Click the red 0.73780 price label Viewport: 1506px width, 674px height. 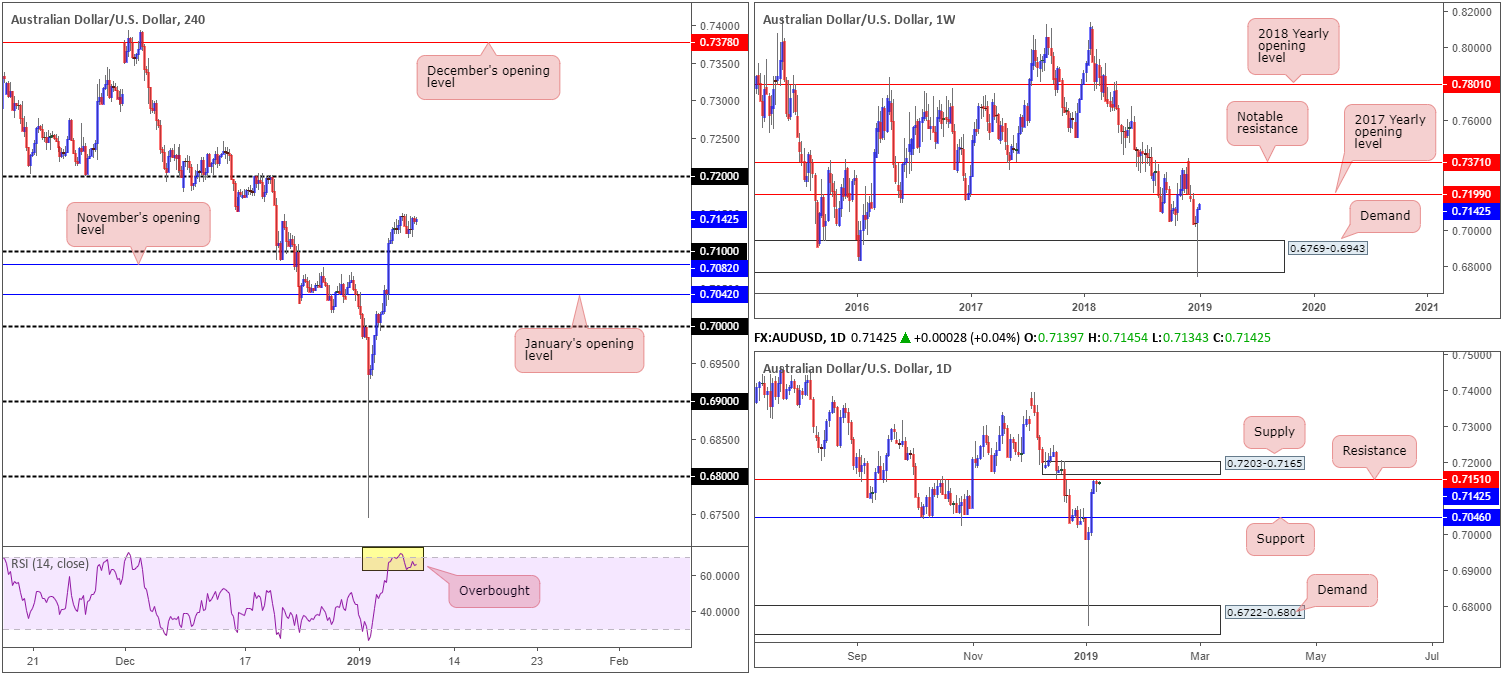720,42
